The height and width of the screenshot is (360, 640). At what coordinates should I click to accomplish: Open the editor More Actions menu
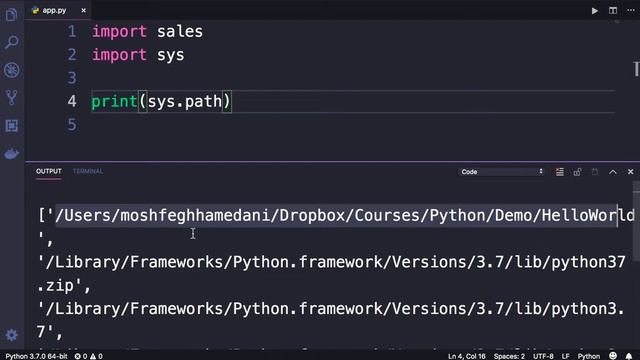coord(630,11)
